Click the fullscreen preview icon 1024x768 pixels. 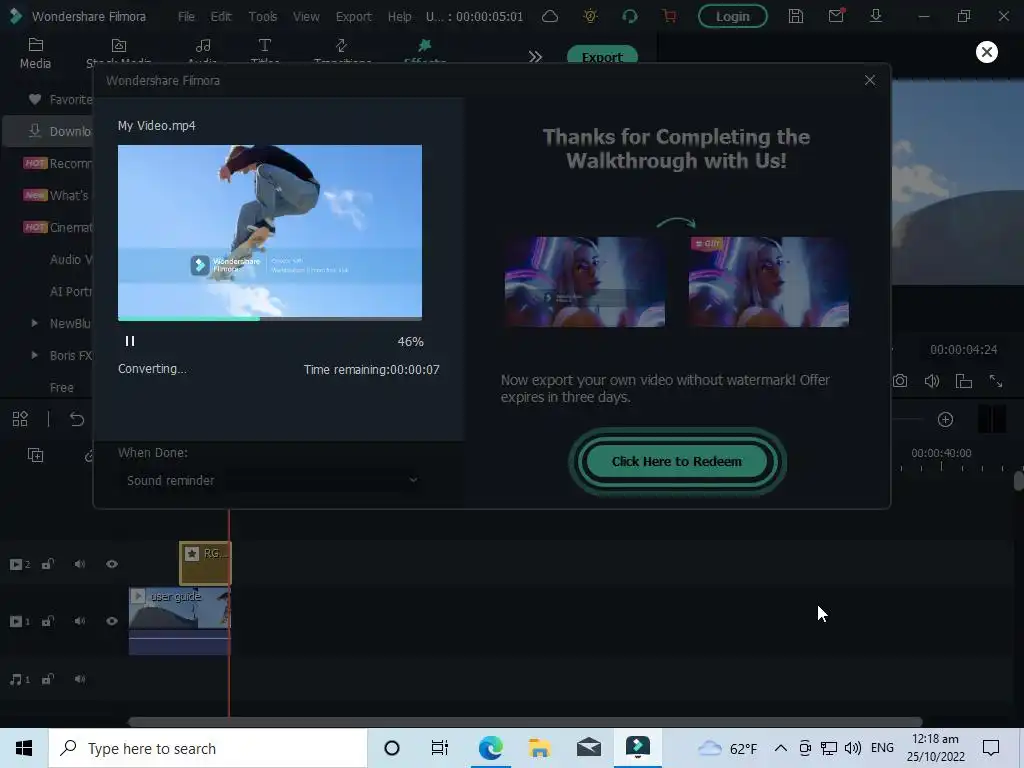pos(996,381)
